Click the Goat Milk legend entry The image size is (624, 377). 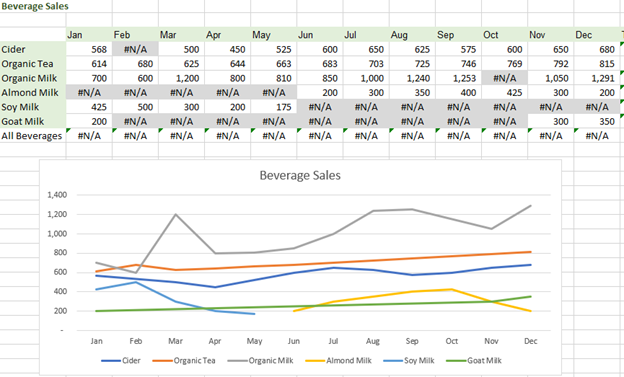click(x=474, y=360)
